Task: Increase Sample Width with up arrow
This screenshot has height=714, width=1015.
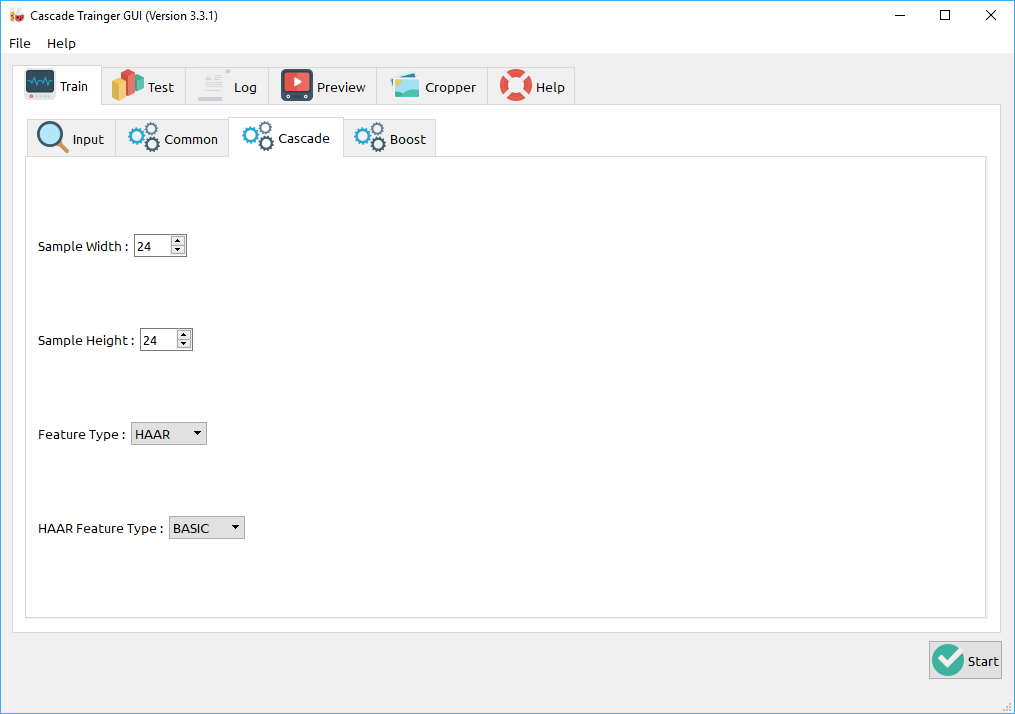Action: 177,241
